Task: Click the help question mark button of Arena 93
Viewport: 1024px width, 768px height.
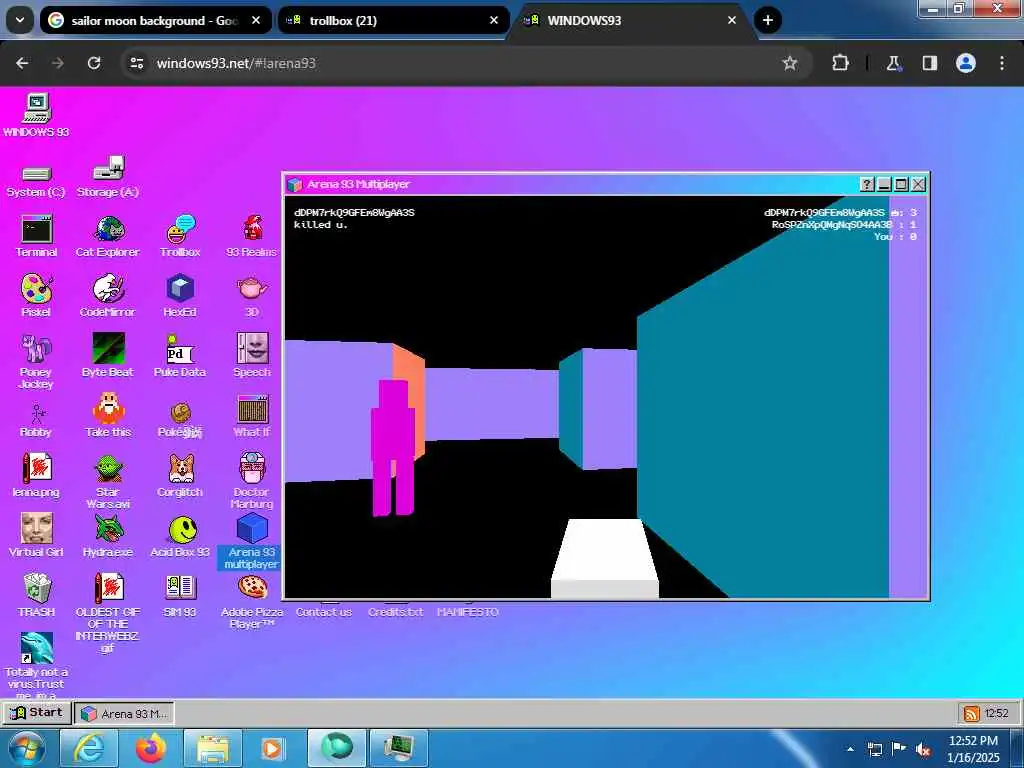Action: tap(867, 184)
